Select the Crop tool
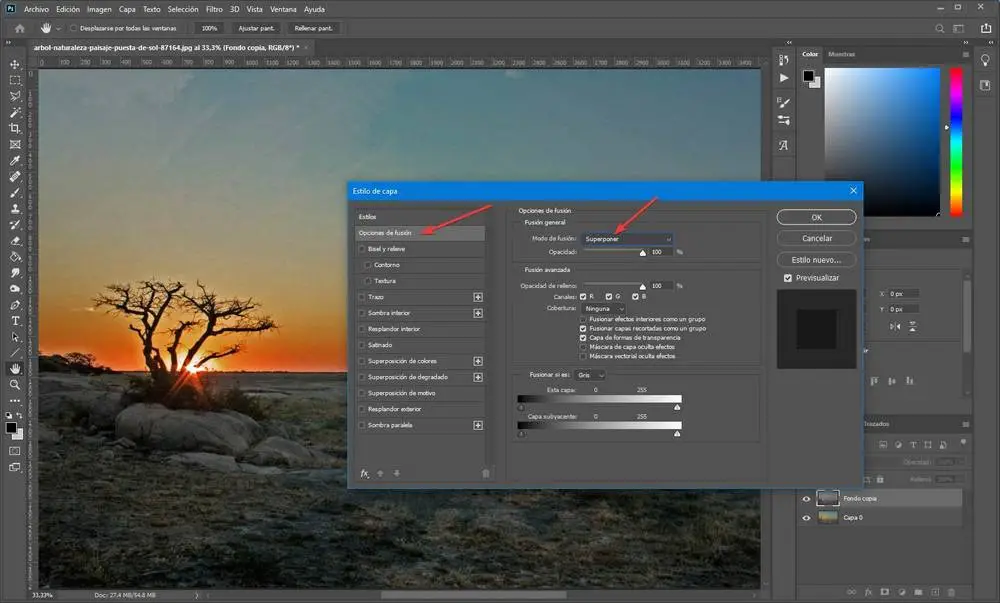Viewport: 1000px width, 603px height. [x=15, y=129]
